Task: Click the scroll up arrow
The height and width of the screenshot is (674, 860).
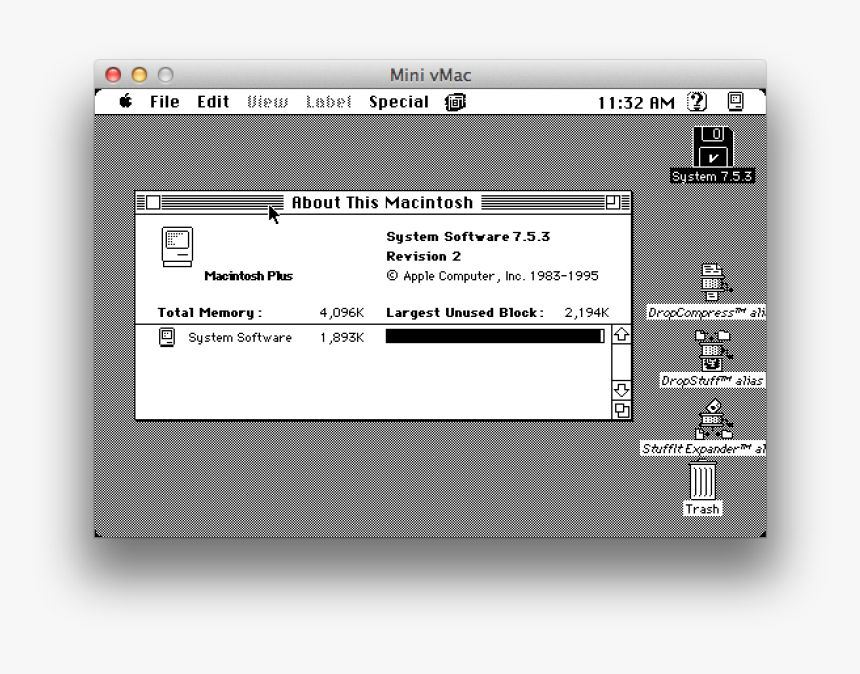Action: point(621,335)
